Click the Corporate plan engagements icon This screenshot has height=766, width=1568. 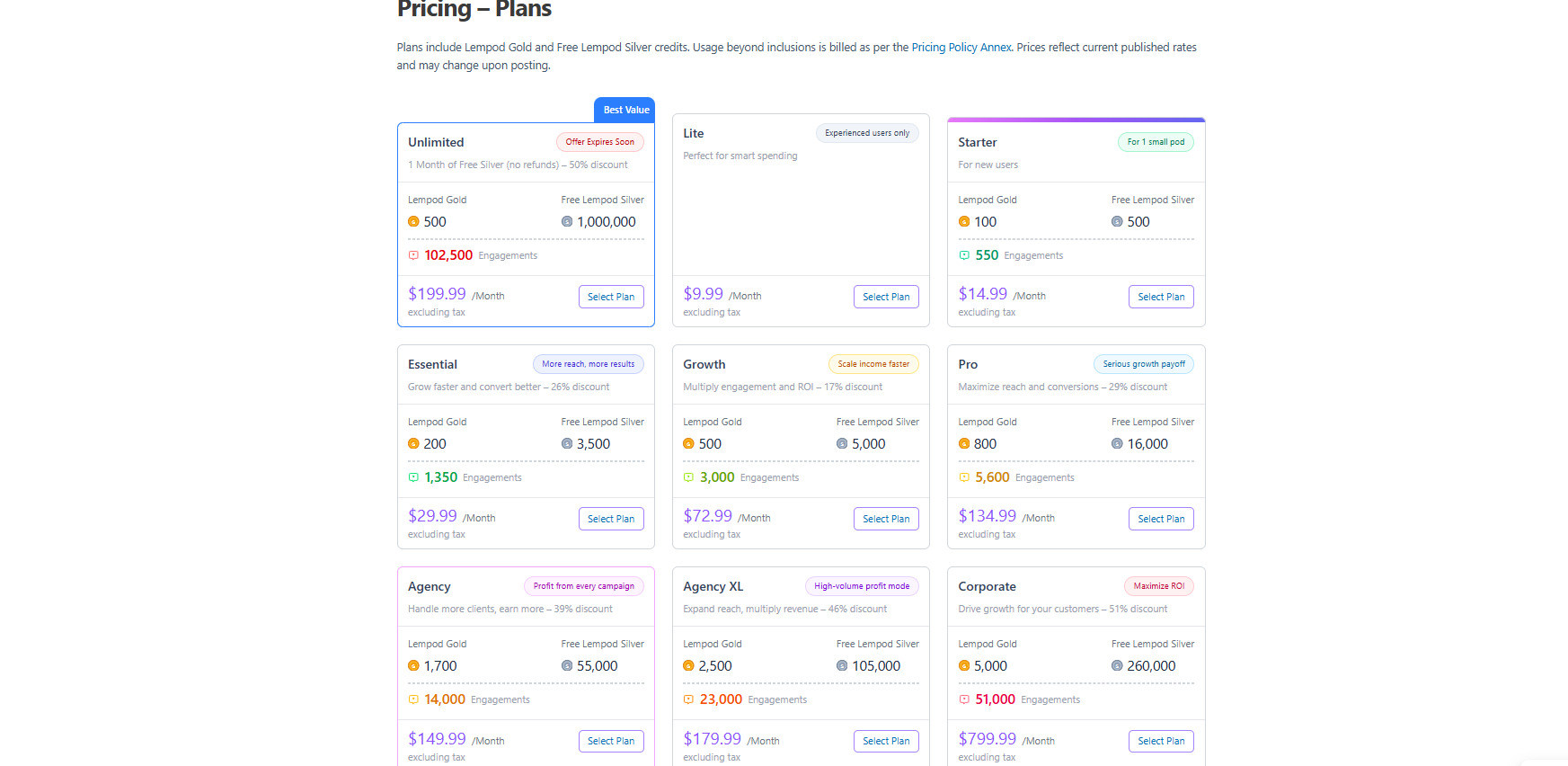click(964, 699)
